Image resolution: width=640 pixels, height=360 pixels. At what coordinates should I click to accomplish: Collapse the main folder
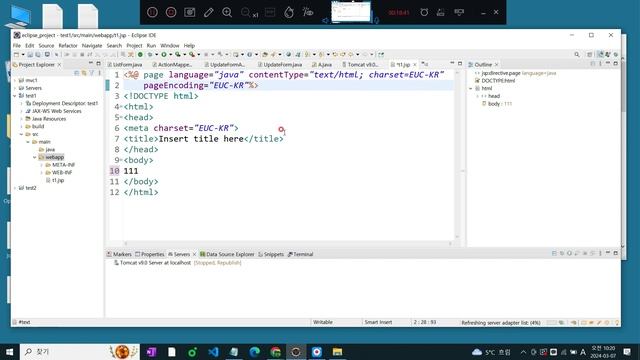pyautogui.click(x=28, y=142)
